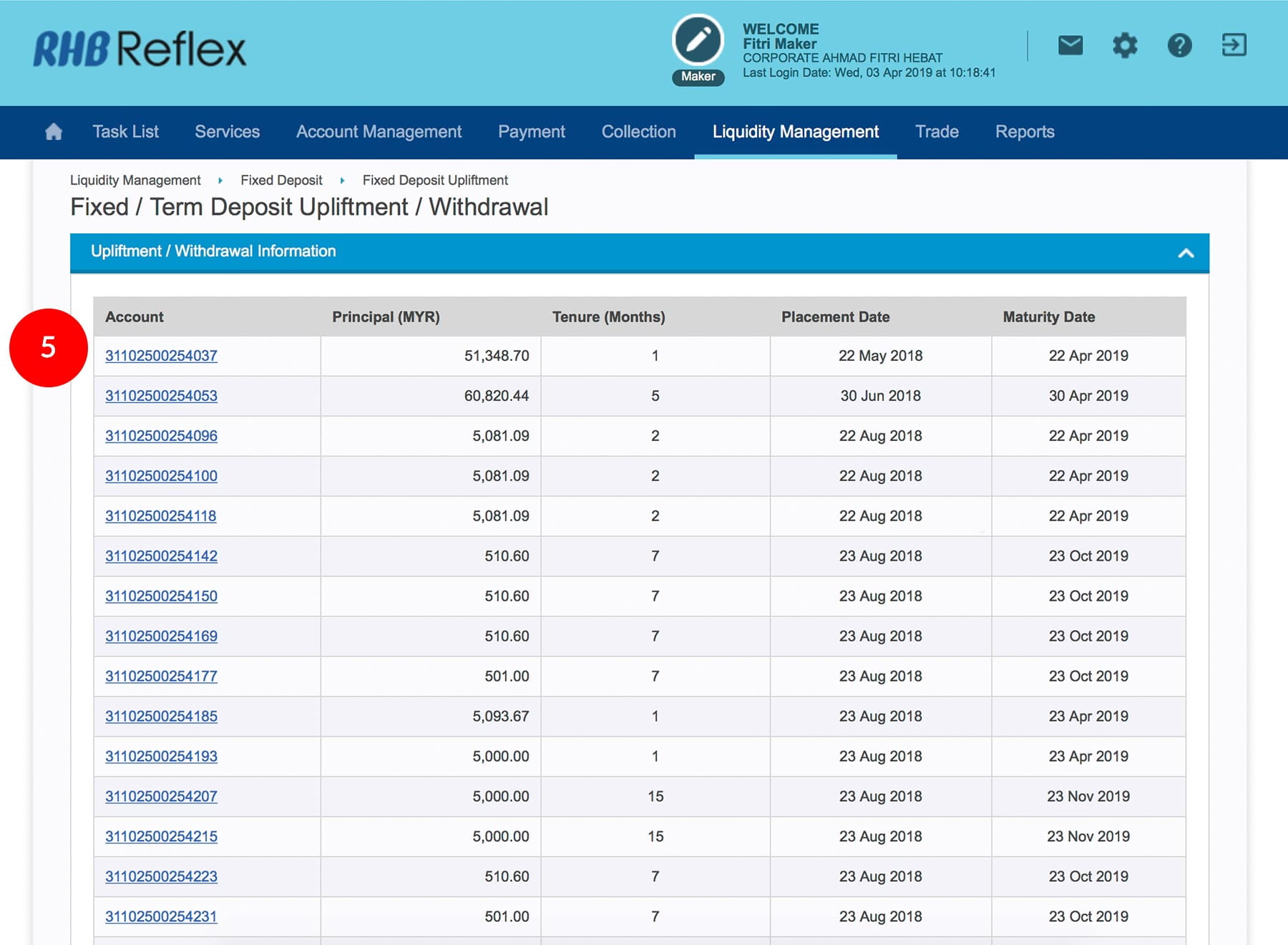Screen dimensions: 1288x945
Task: Click the RHB Reflex logo
Action: coord(140,49)
